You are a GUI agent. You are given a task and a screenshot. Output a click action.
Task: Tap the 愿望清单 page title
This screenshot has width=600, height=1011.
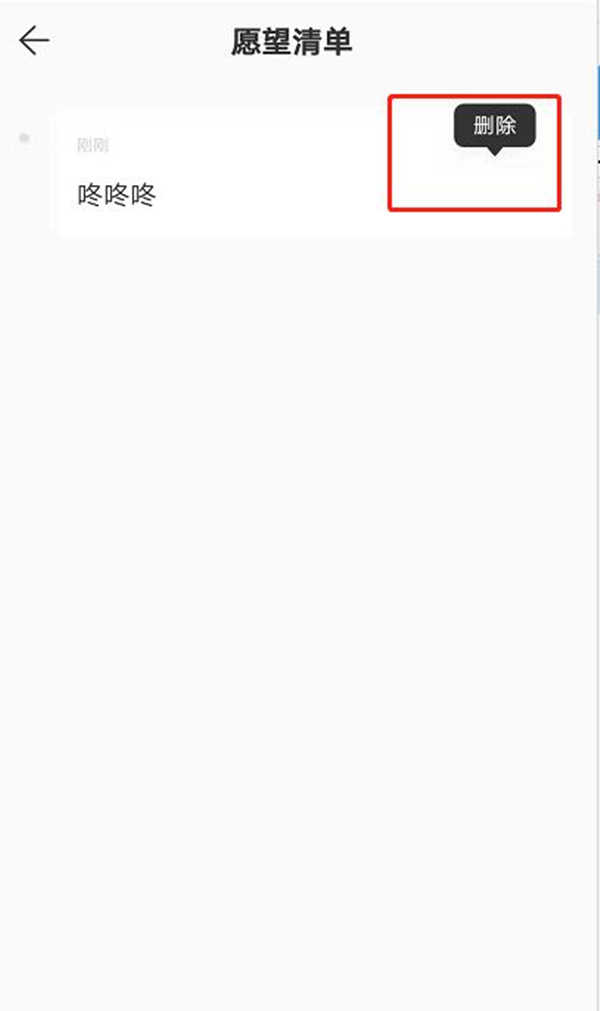(292, 42)
